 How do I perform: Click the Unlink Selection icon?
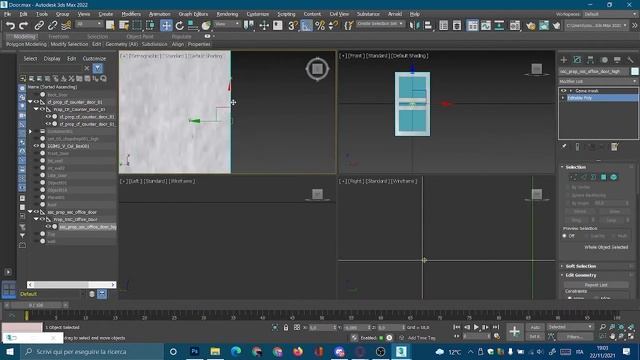(x=52, y=26)
